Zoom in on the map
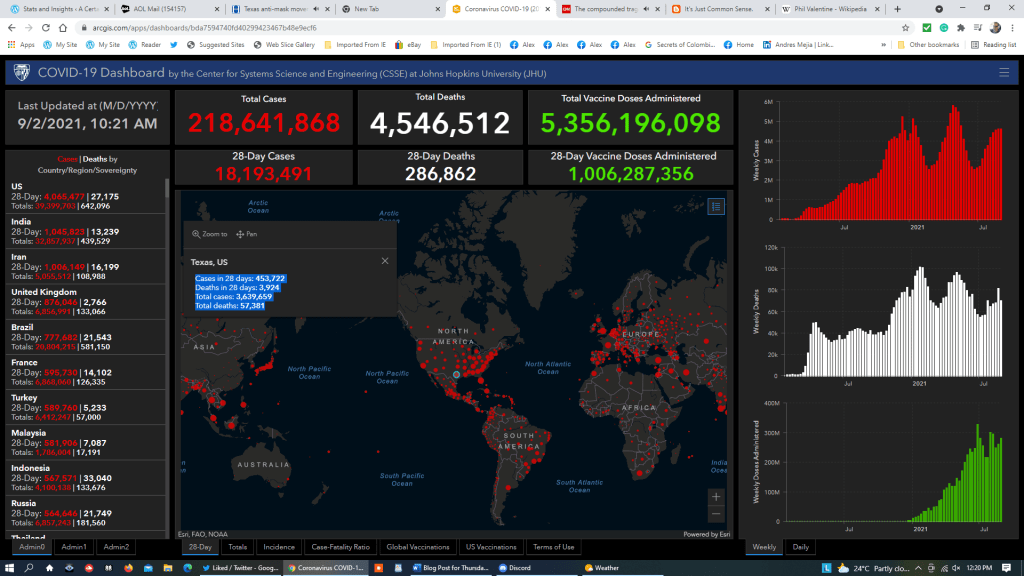The height and width of the screenshot is (576, 1024). click(715, 496)
